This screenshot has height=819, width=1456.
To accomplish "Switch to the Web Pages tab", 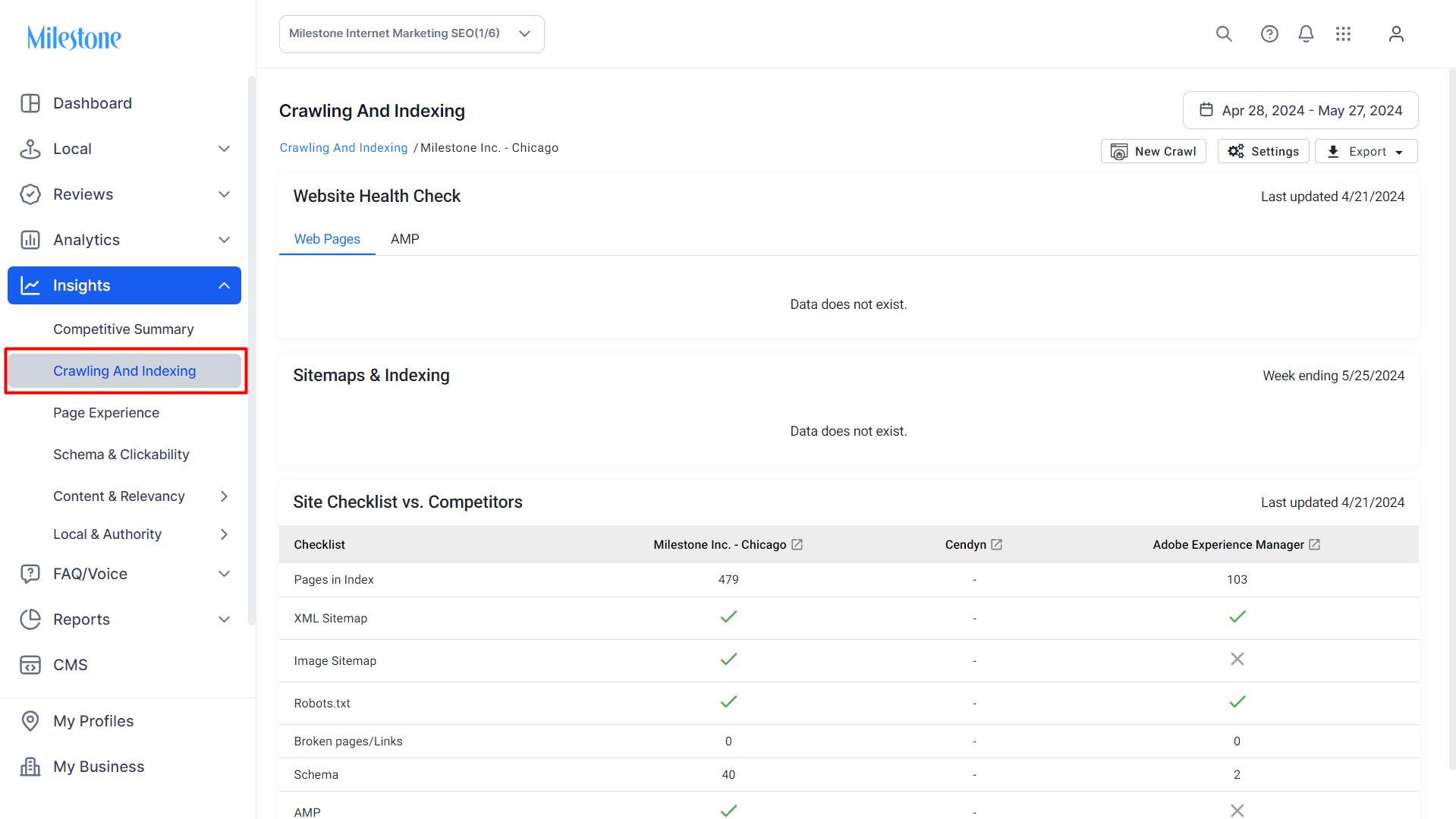I will 327,239.
